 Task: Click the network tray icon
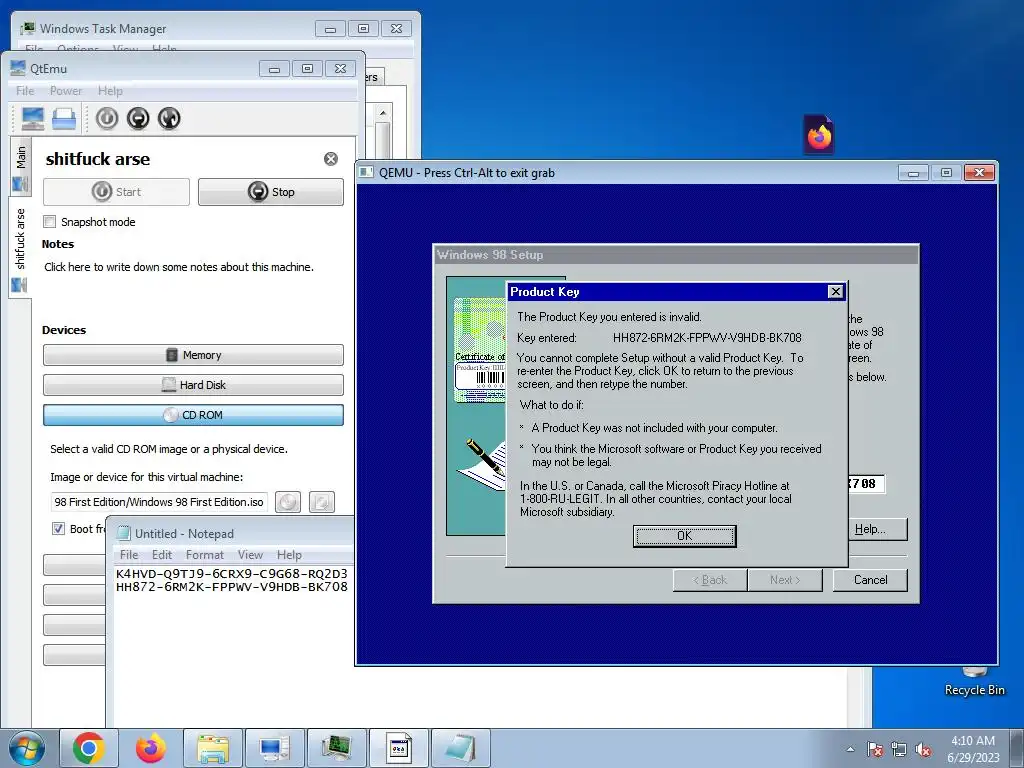click(x=899, y=749)
